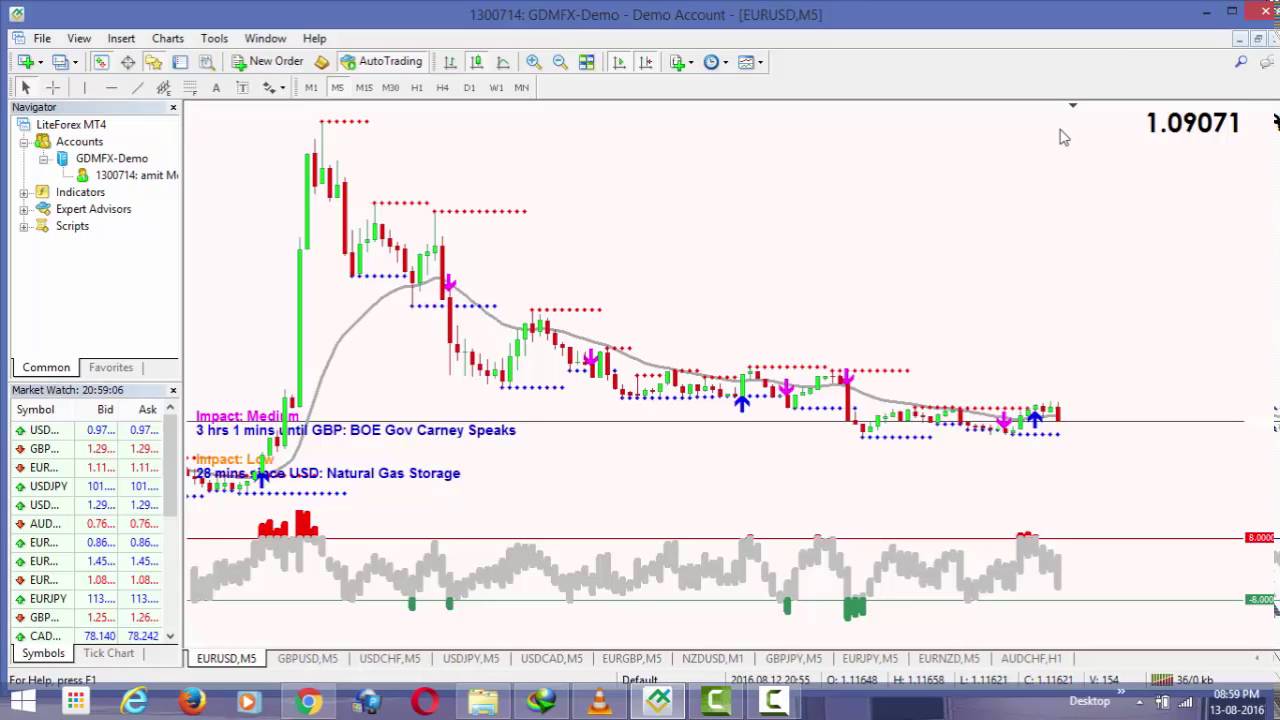Select the equidistant channel tool
The image size is (1280, 720).
point(163,88)
